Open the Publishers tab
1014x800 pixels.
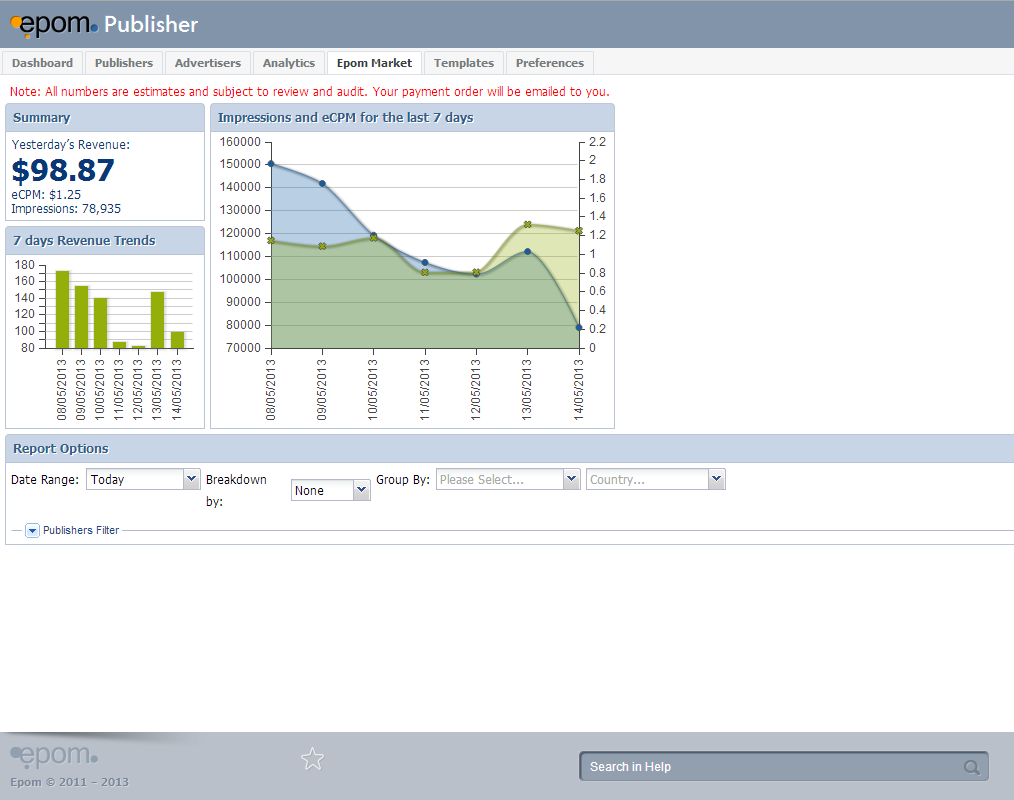tap(124, 63)
